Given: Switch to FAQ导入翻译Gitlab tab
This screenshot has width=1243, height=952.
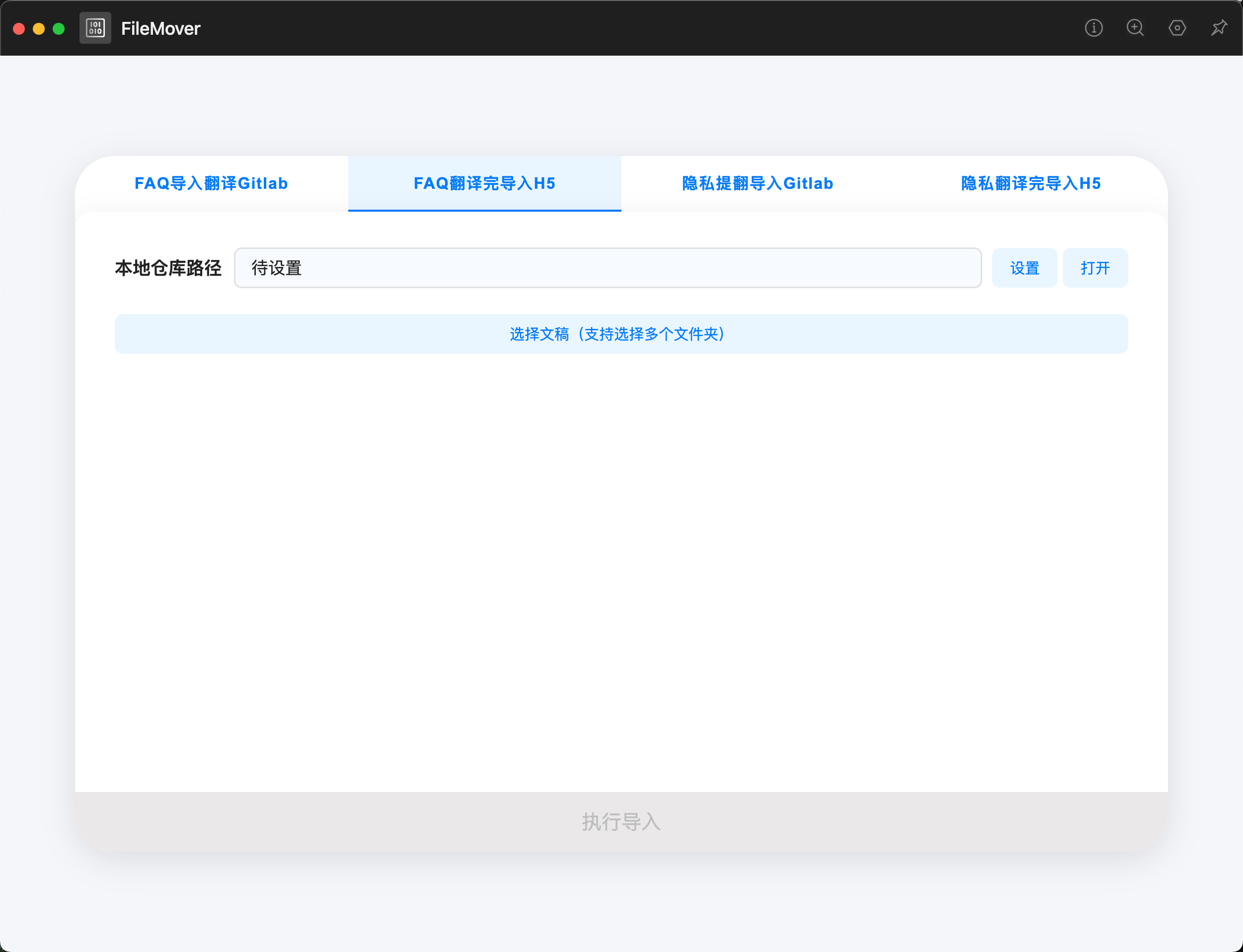Looking at the screenshot, I should [211, 184].
